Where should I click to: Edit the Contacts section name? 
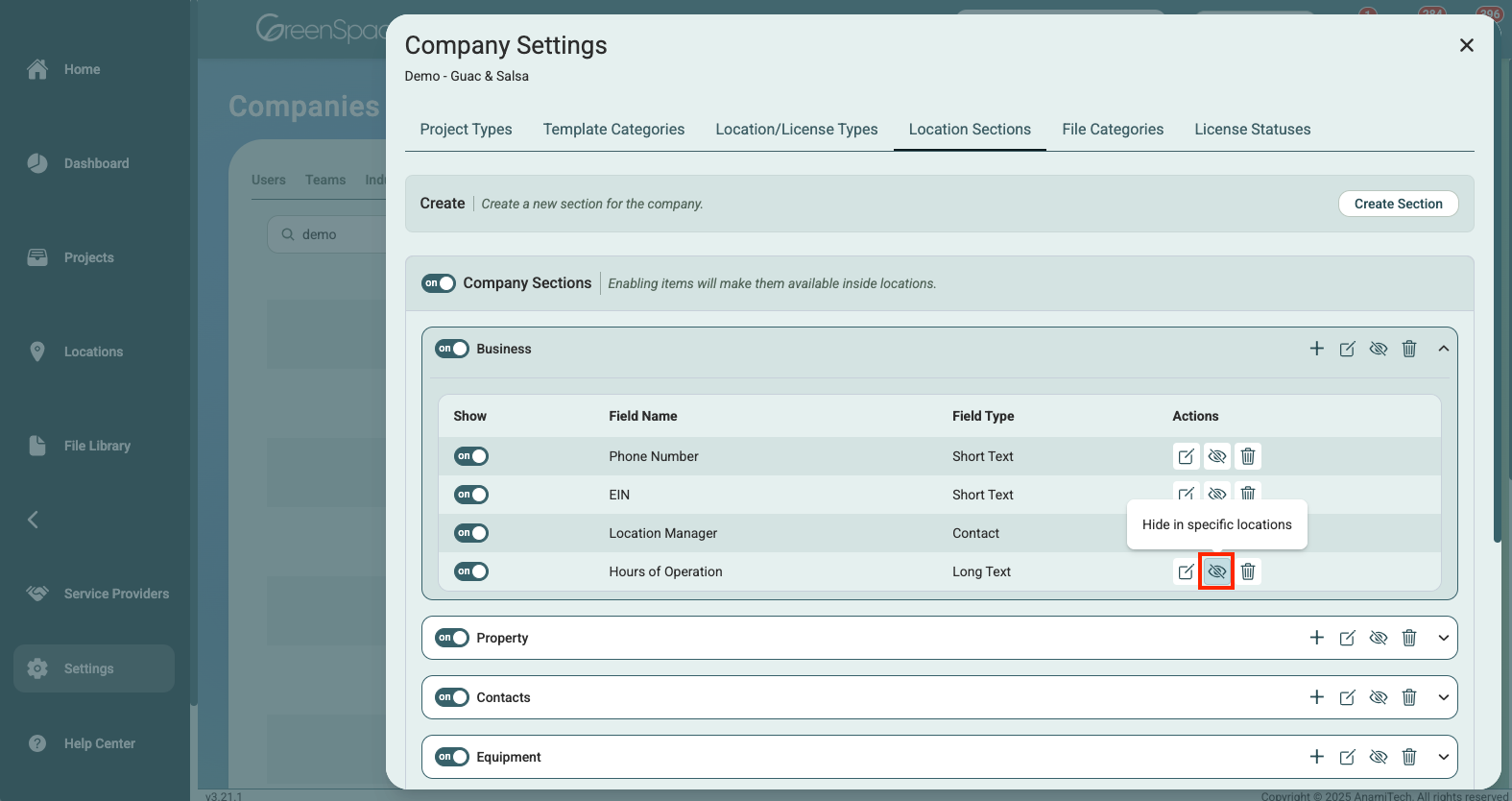[x=1347, y=697]
